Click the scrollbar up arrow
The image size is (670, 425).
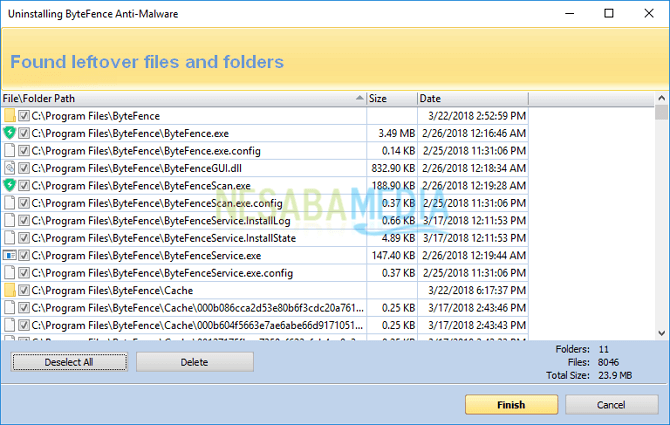tap(661, 98)
